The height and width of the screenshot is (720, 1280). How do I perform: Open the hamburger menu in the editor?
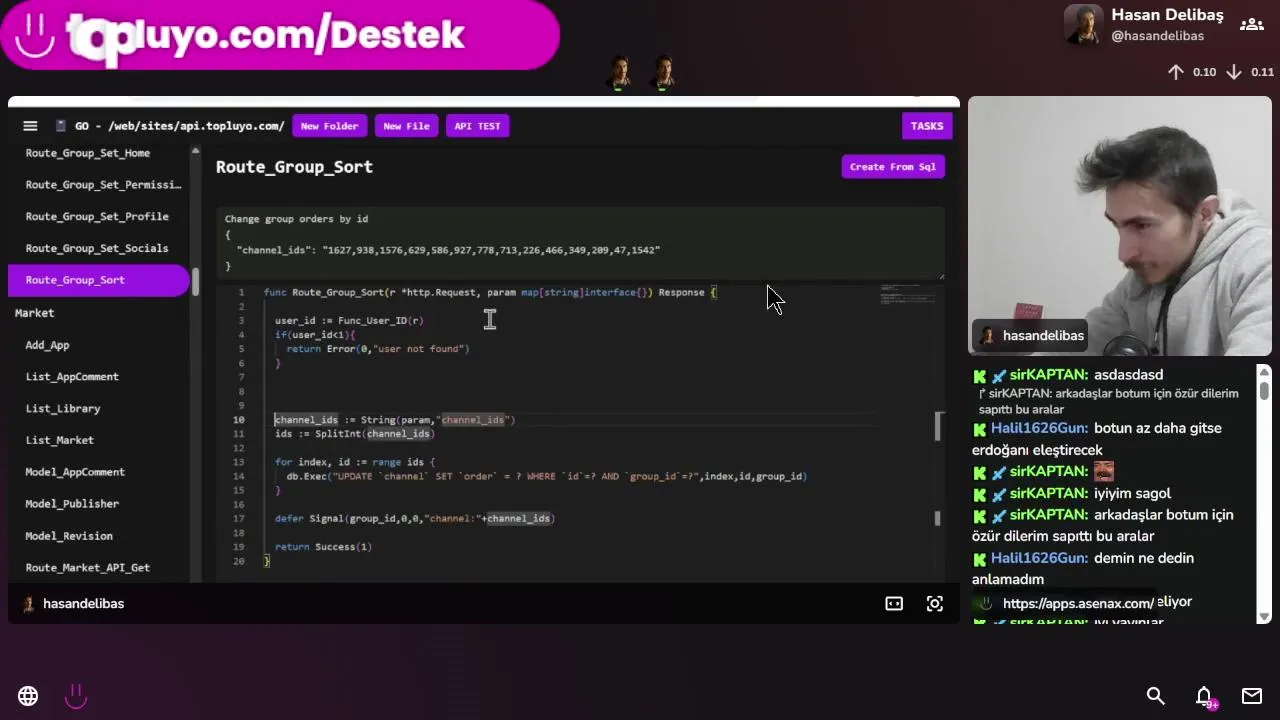coord(30,126)
